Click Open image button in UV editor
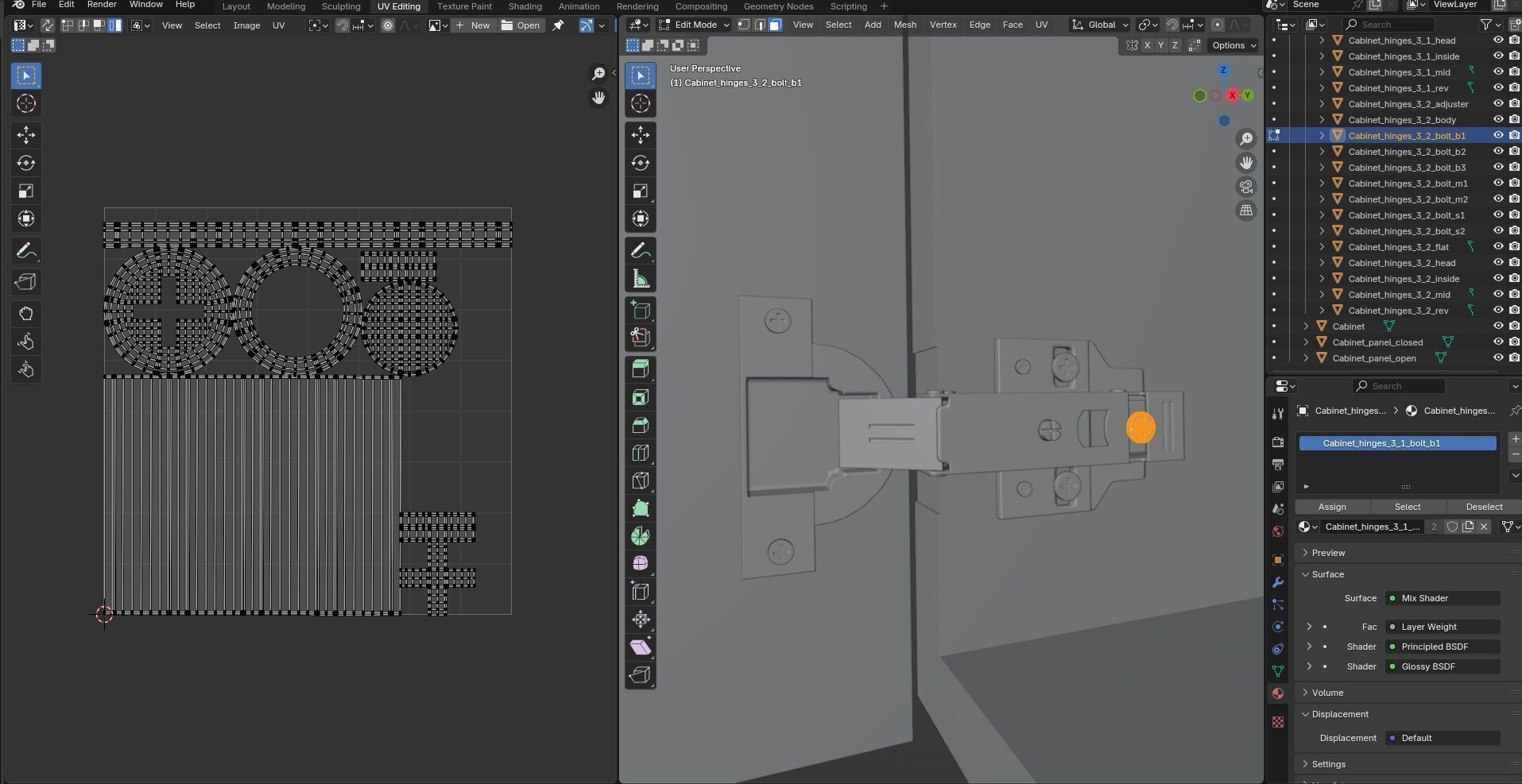 pyautogui.click(x=521, y=25)
